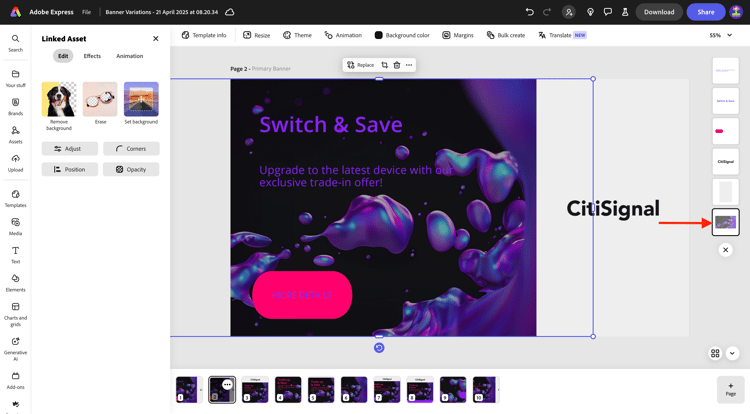This screenshot has width=750, height=414.
Task: Undo the last action
Action: coord(529,12)
